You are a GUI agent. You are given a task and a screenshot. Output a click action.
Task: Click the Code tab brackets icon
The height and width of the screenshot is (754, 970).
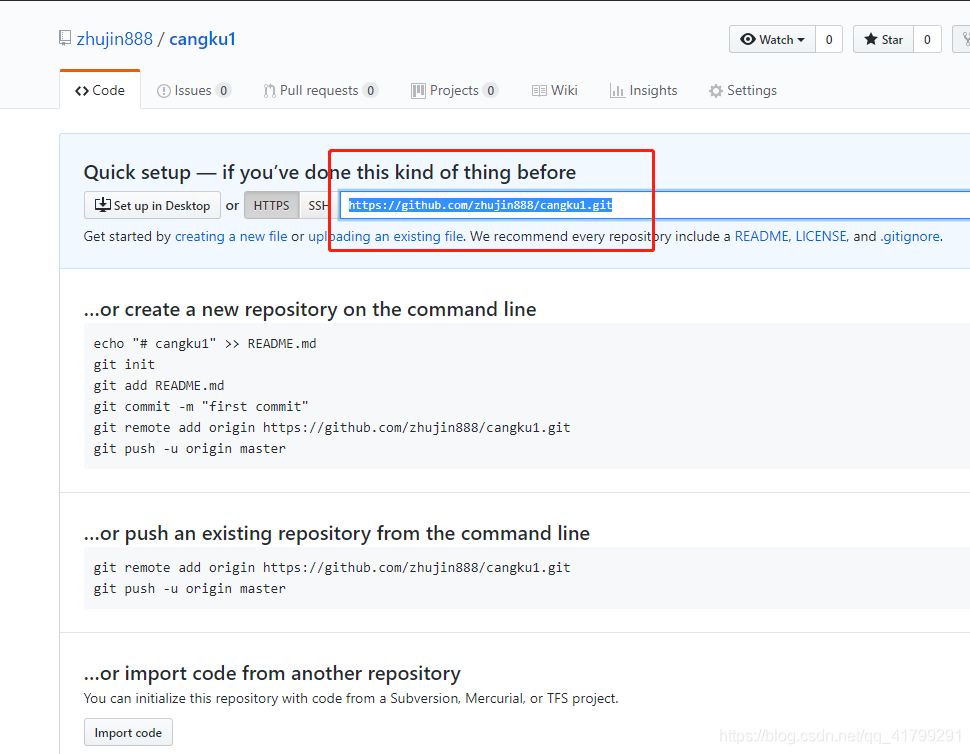pos(82,91)
